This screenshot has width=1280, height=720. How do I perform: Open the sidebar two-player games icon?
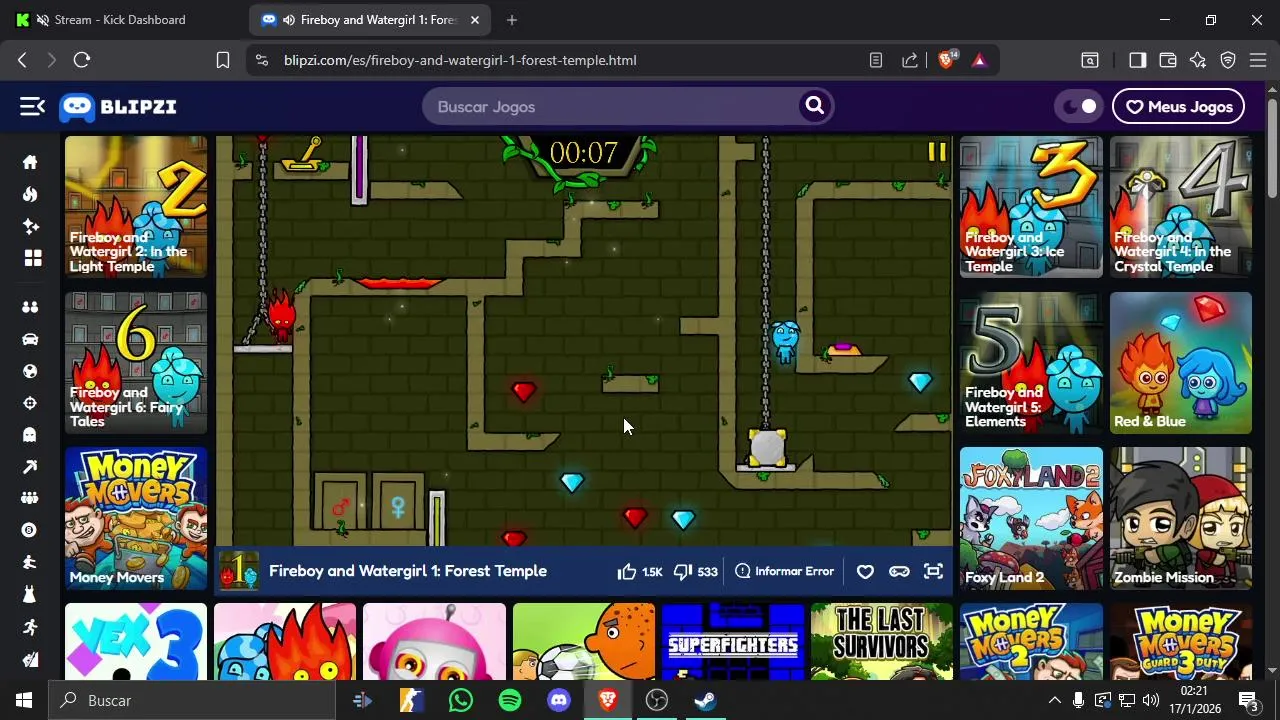[x=30, y=307]
